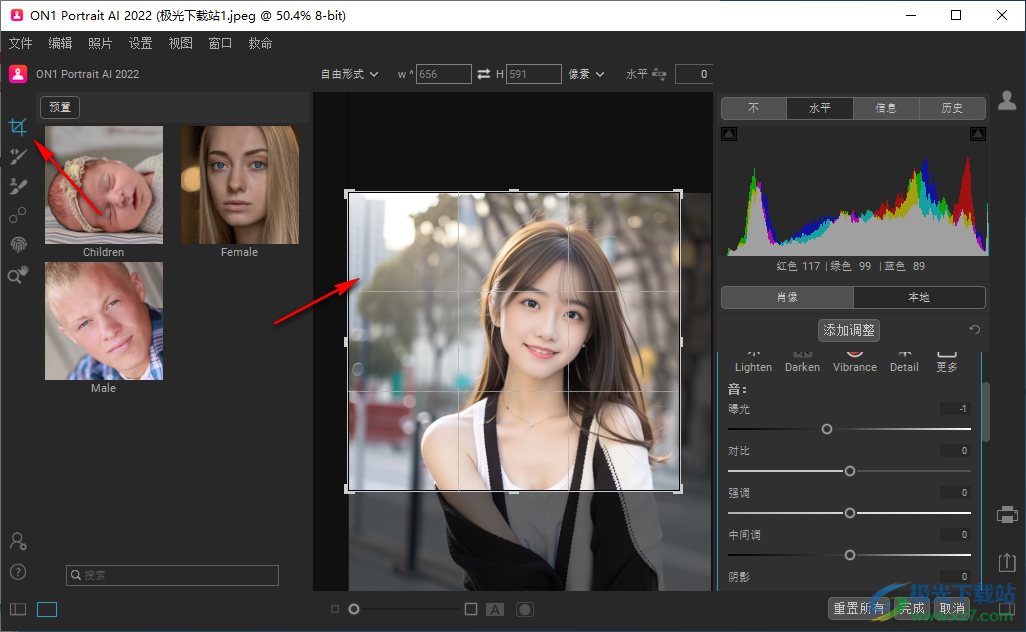Open the 像素 units dropdown
This screenshot has width=1026, height=632.
[586, 74]
